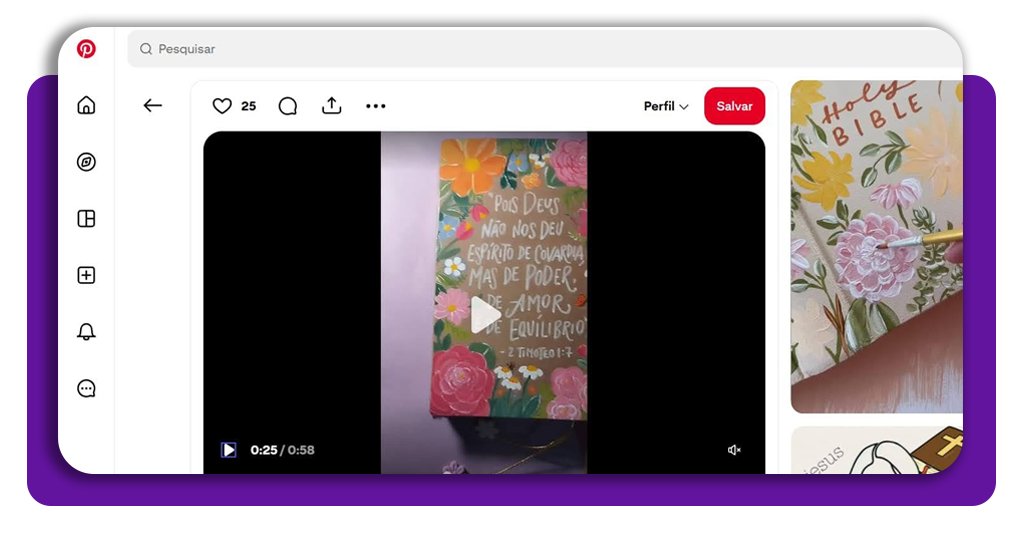Click the Pesquisar search field
The width and height of the screenshot is (1024, 536).
click(x=540, y=49)
